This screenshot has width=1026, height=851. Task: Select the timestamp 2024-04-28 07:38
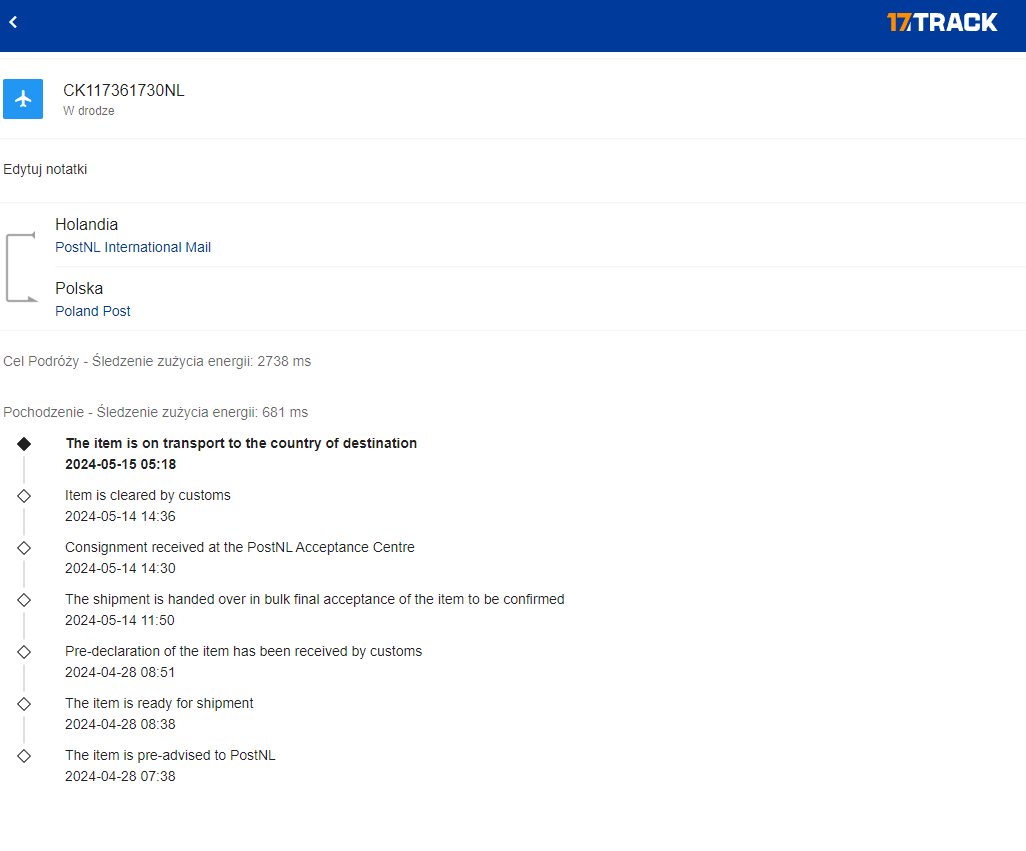pyautogui.click(x=120, y=776)
